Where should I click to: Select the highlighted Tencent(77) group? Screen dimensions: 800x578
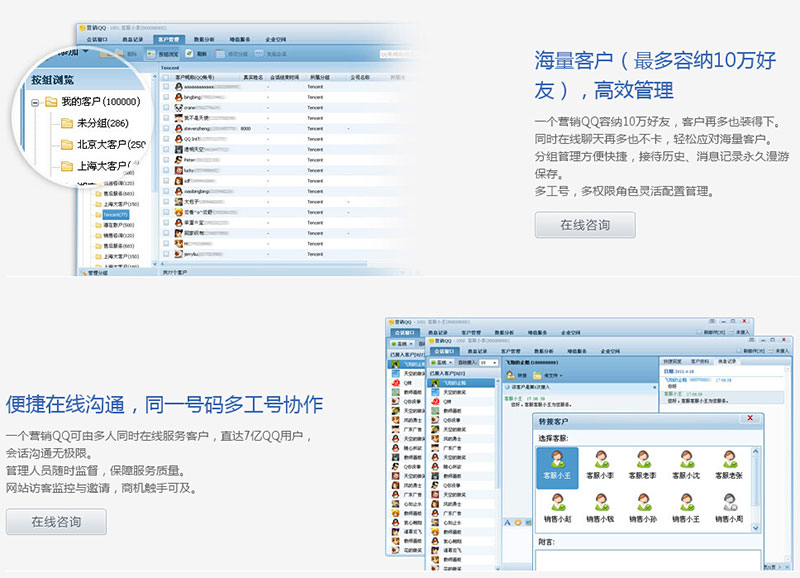coord(115,215)
